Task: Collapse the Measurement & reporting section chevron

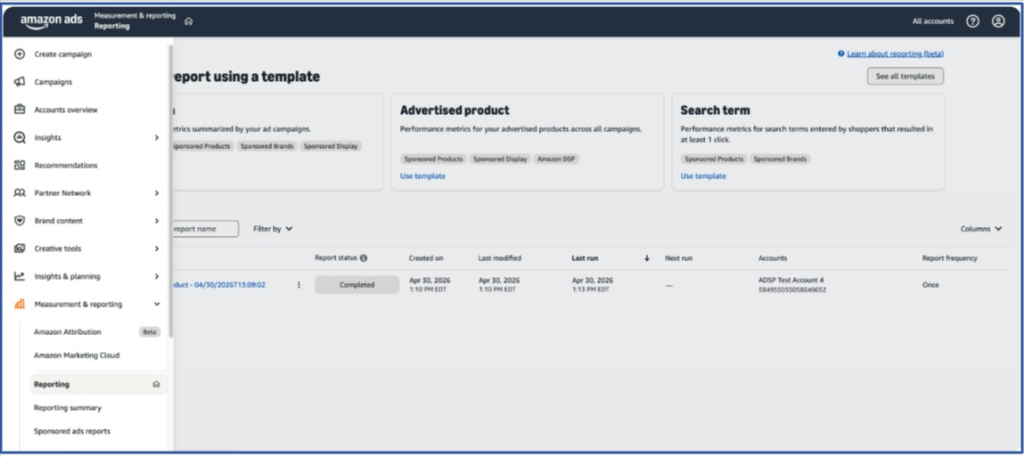Action: (157, 304)
